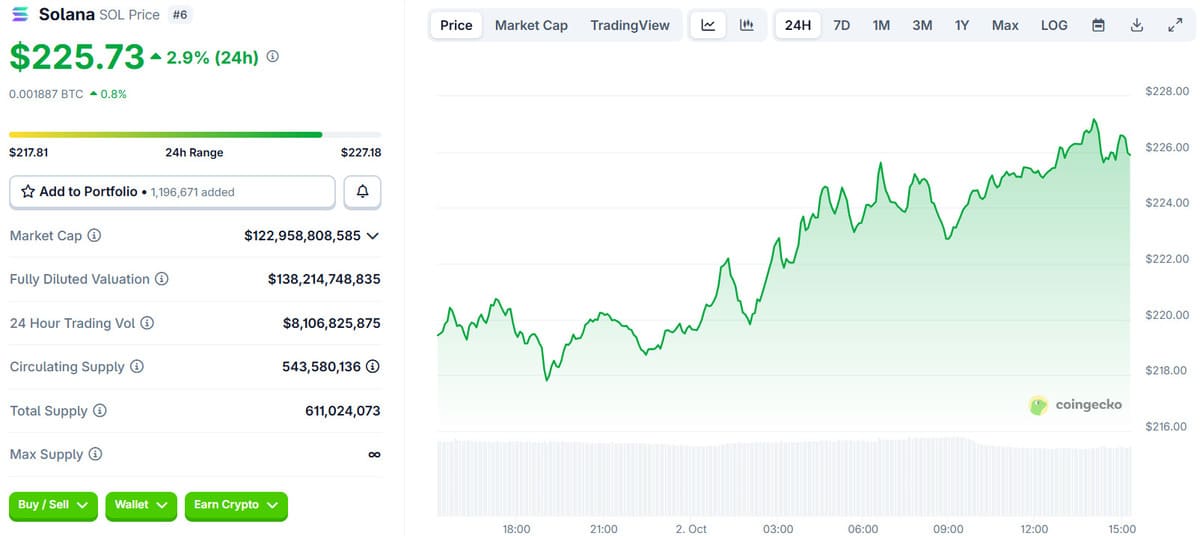Select the 1Y time range
This screenshot has width=1200, height=536.
(x=961, y=25)
